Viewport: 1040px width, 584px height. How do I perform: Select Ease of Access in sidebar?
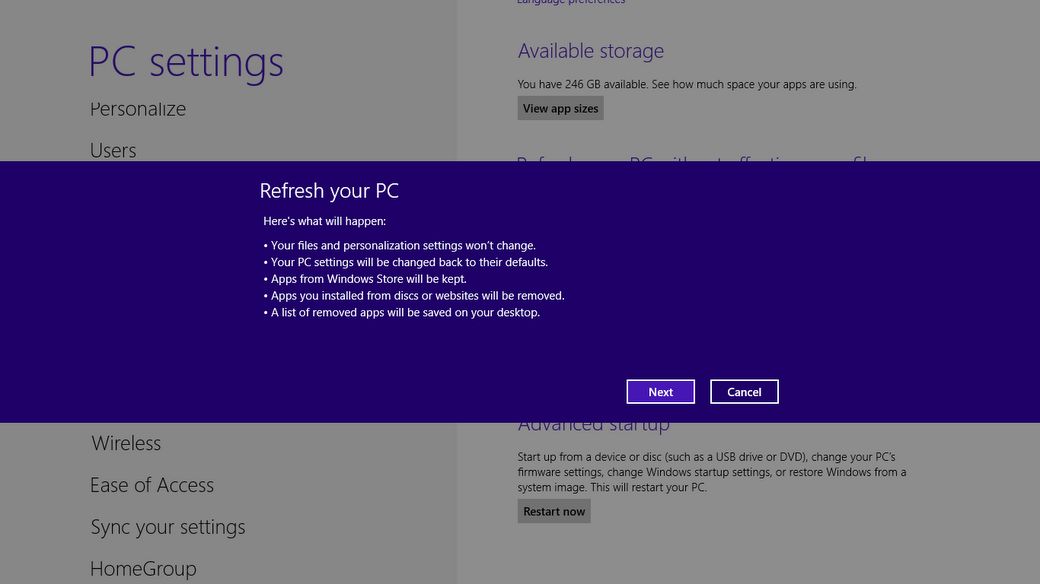[152, 485]
